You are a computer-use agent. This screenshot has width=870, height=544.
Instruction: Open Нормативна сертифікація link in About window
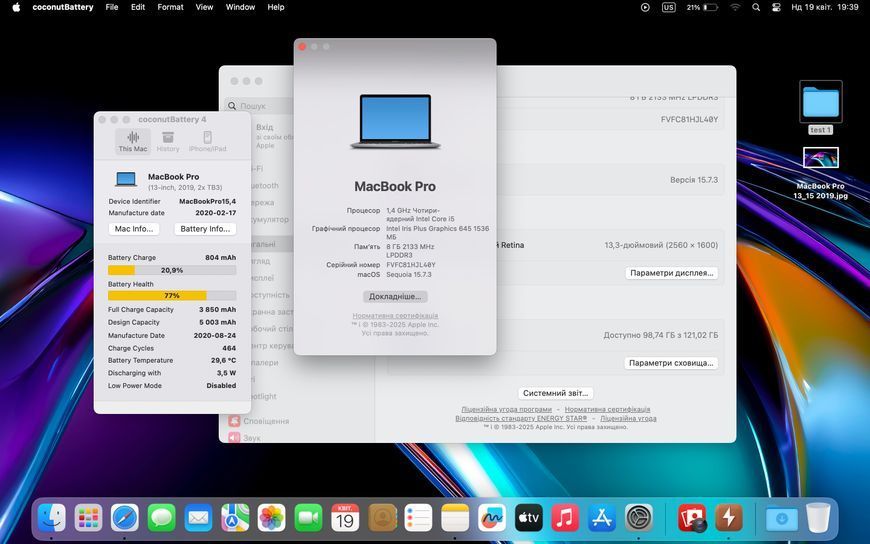(x=395, y=316)
